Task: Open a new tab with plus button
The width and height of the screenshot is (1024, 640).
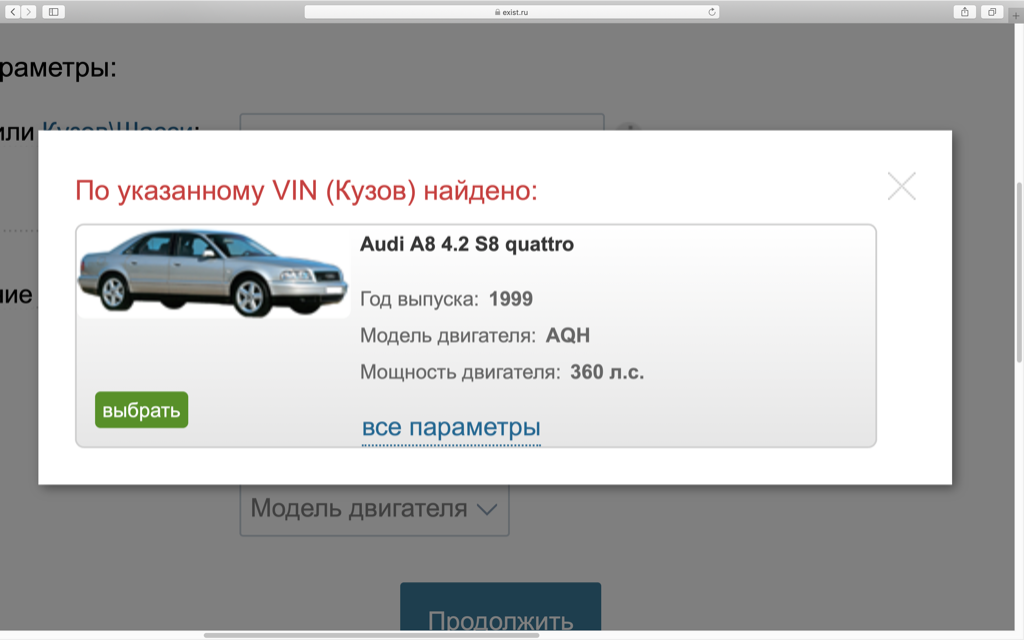Action: [1016, 16]
